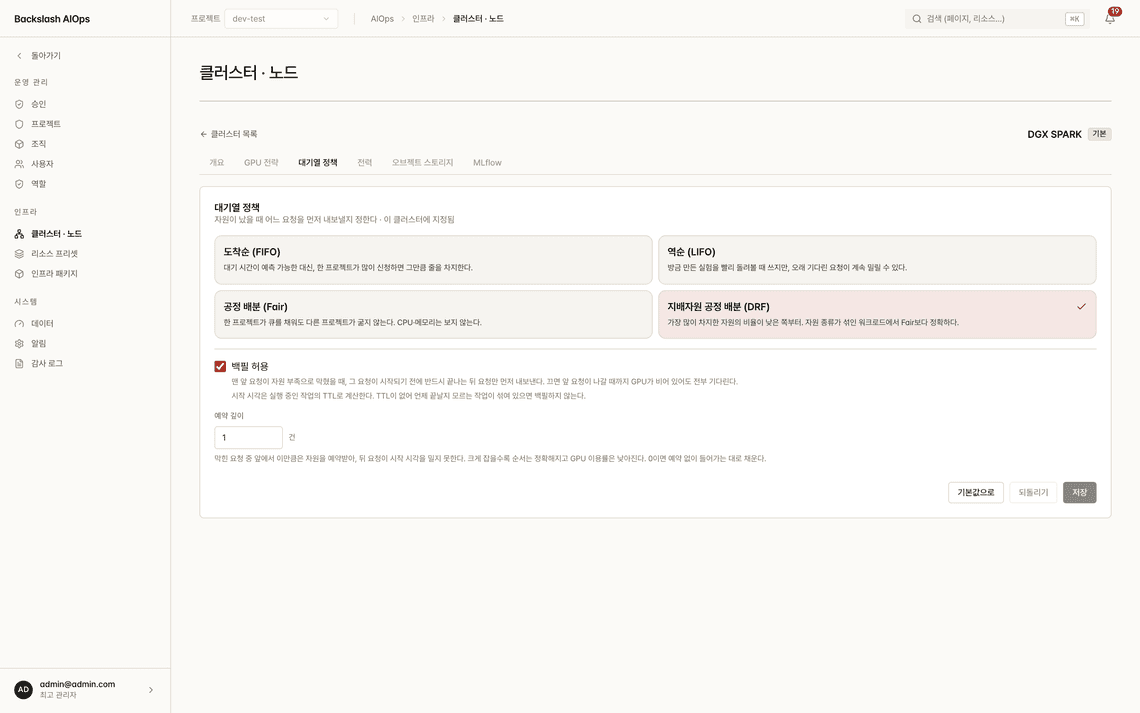Click the DGX SPARK cluster name
This screenshot has width=1140, height=713.
[x=1054, y=134]
